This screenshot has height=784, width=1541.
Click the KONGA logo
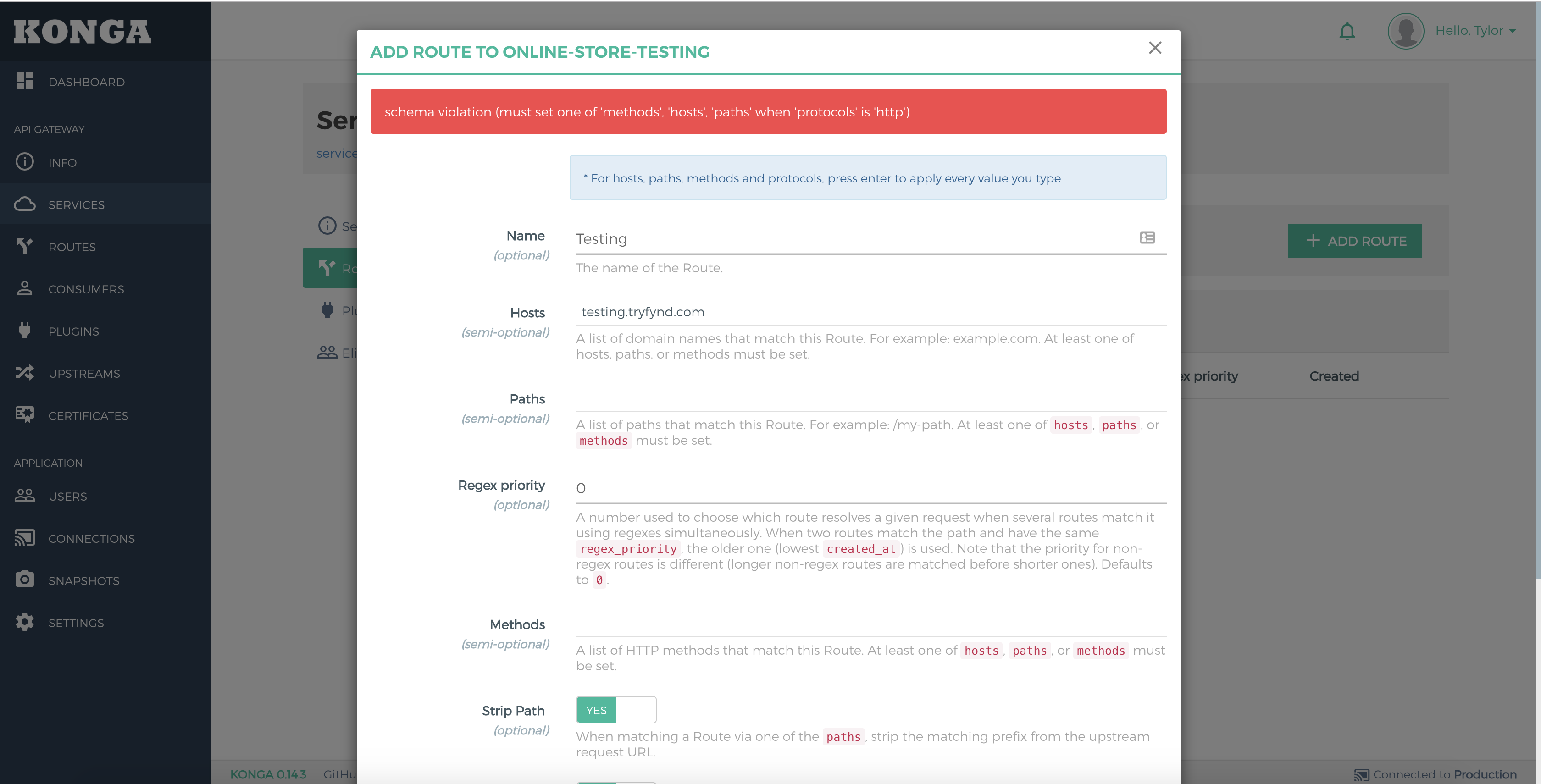click(82, 31)
